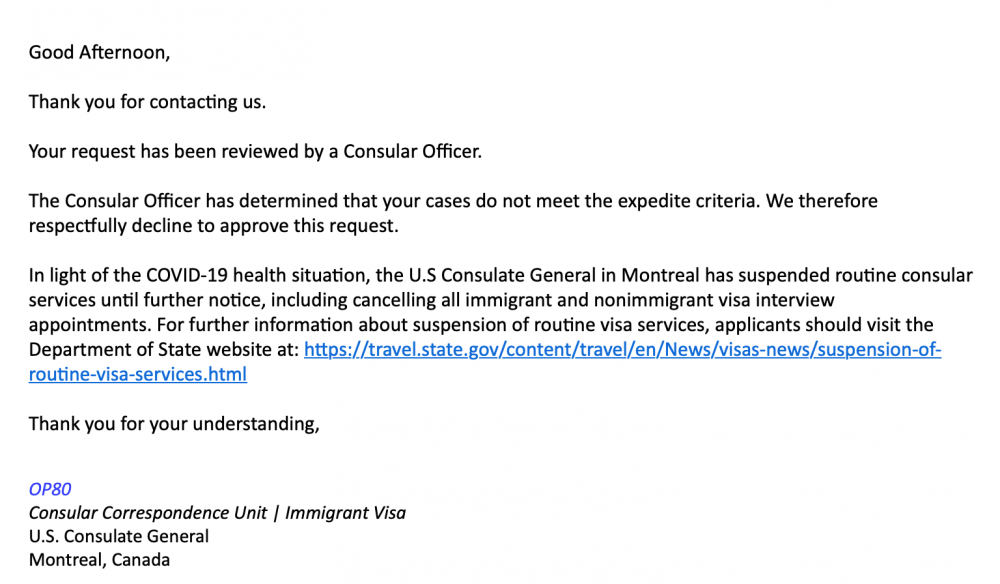Click the 'appointments. For further information' line
1000x584 pixels.
(481, 325)
